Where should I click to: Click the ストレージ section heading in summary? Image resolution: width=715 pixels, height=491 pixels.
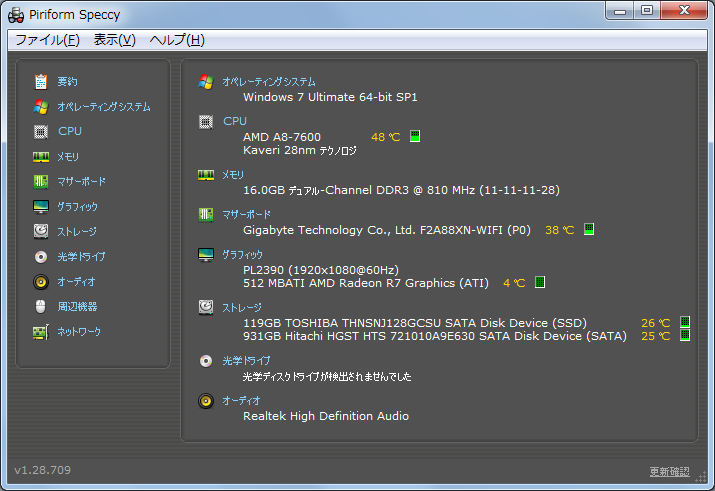[x=242, y=307]
